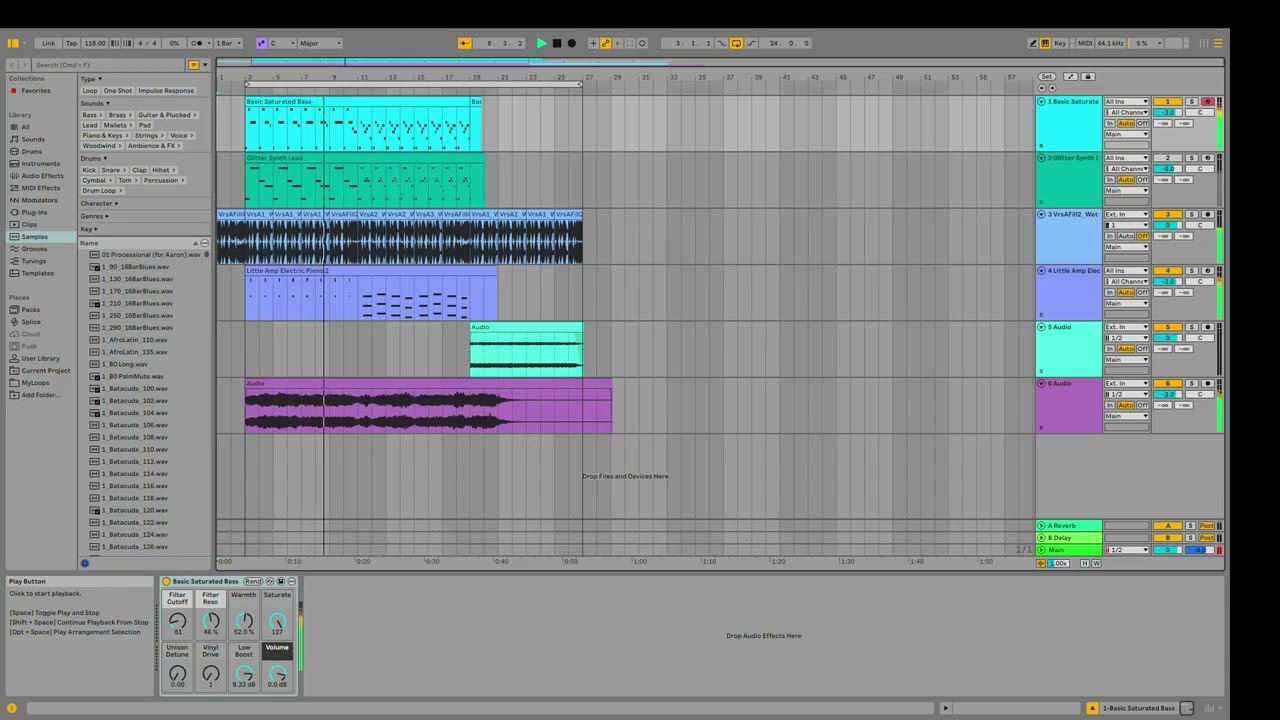Open the Audio Effects category in the browser

42,176
